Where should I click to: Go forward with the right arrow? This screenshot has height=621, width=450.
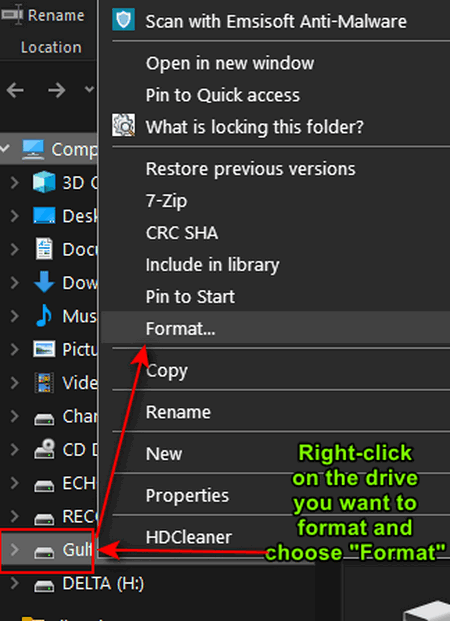point(57,91)
